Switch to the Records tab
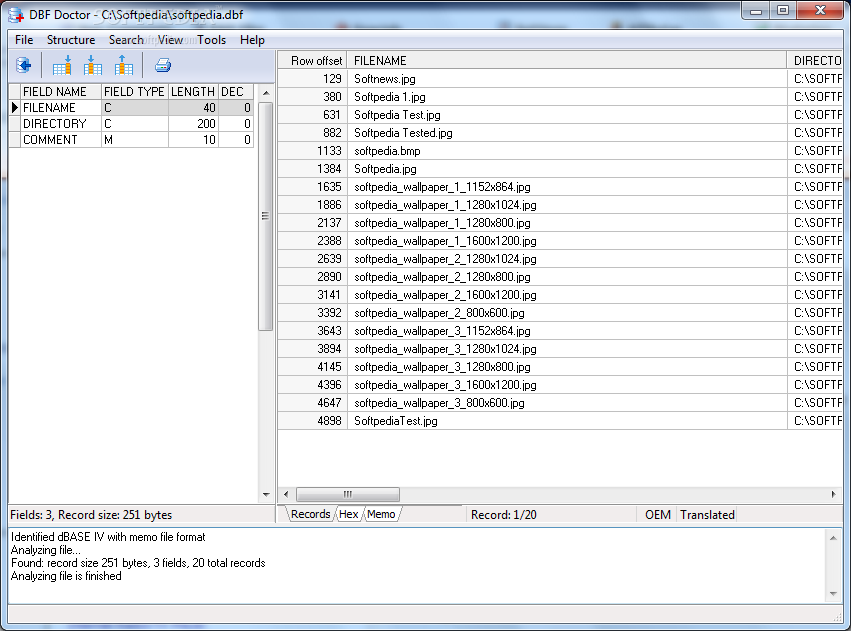Image resolution: width=851 pixels, height=631 pixels. (310, 514)
